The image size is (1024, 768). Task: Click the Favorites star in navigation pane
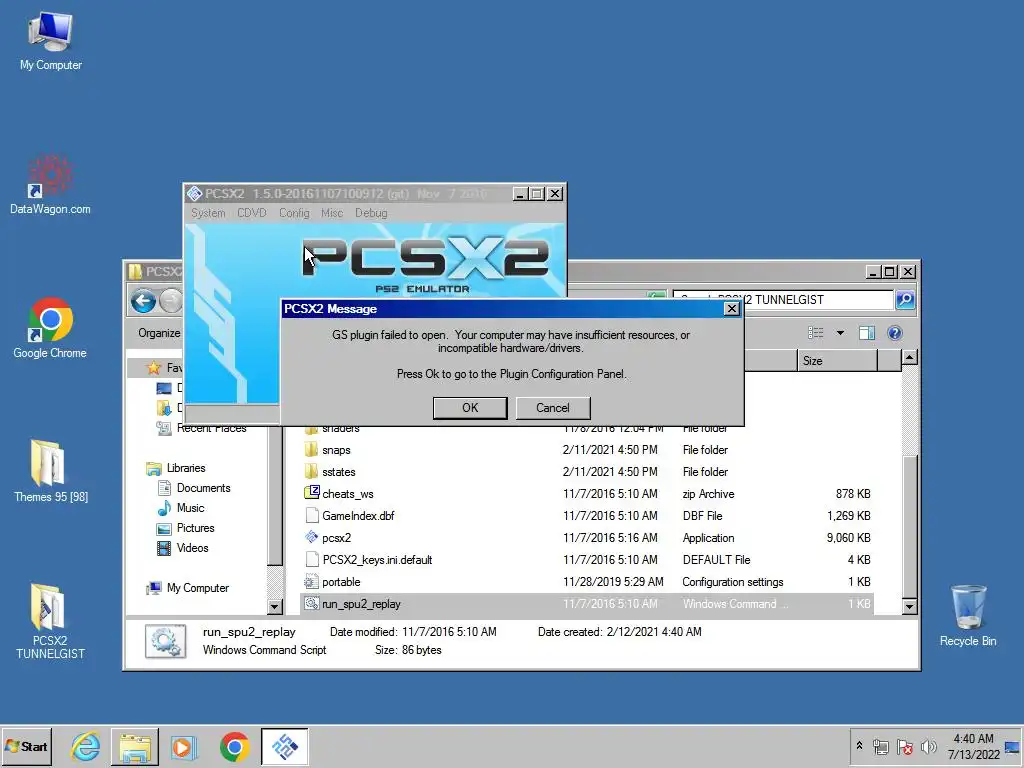(153, 368)
